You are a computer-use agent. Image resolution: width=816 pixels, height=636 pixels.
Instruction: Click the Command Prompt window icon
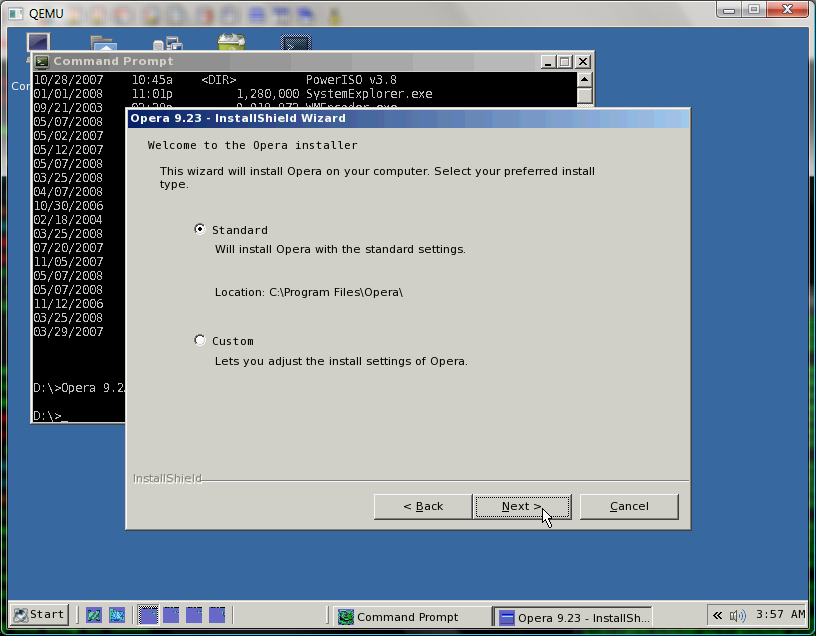point(42,61)
